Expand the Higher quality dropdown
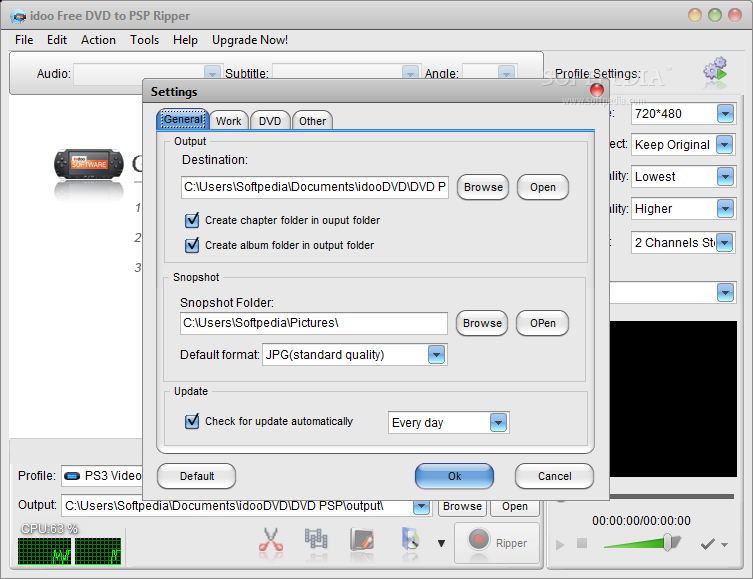This screenshot has height=579, width=753. point(725,209)
